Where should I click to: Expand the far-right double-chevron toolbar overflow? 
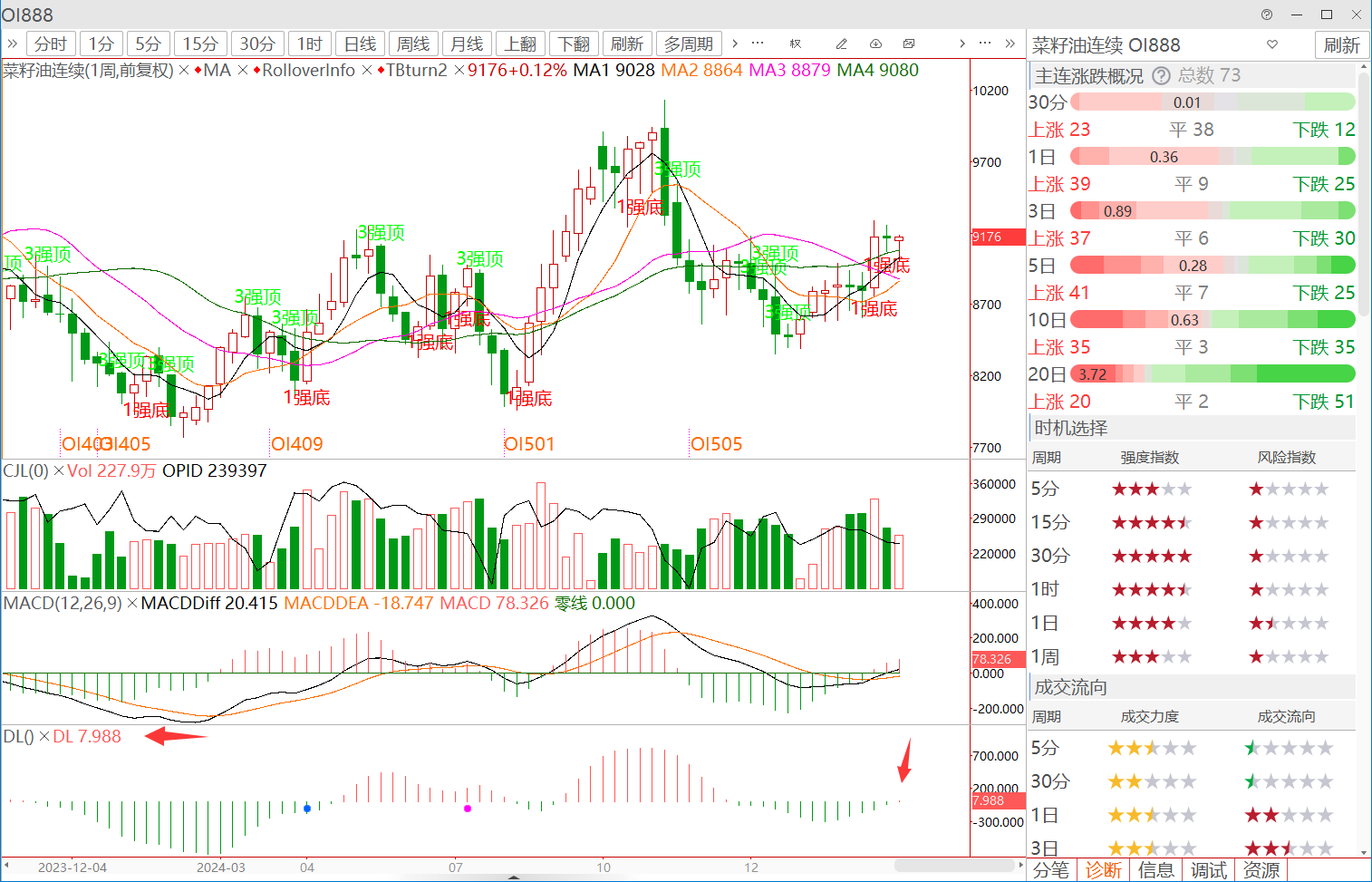(1010, 44)
